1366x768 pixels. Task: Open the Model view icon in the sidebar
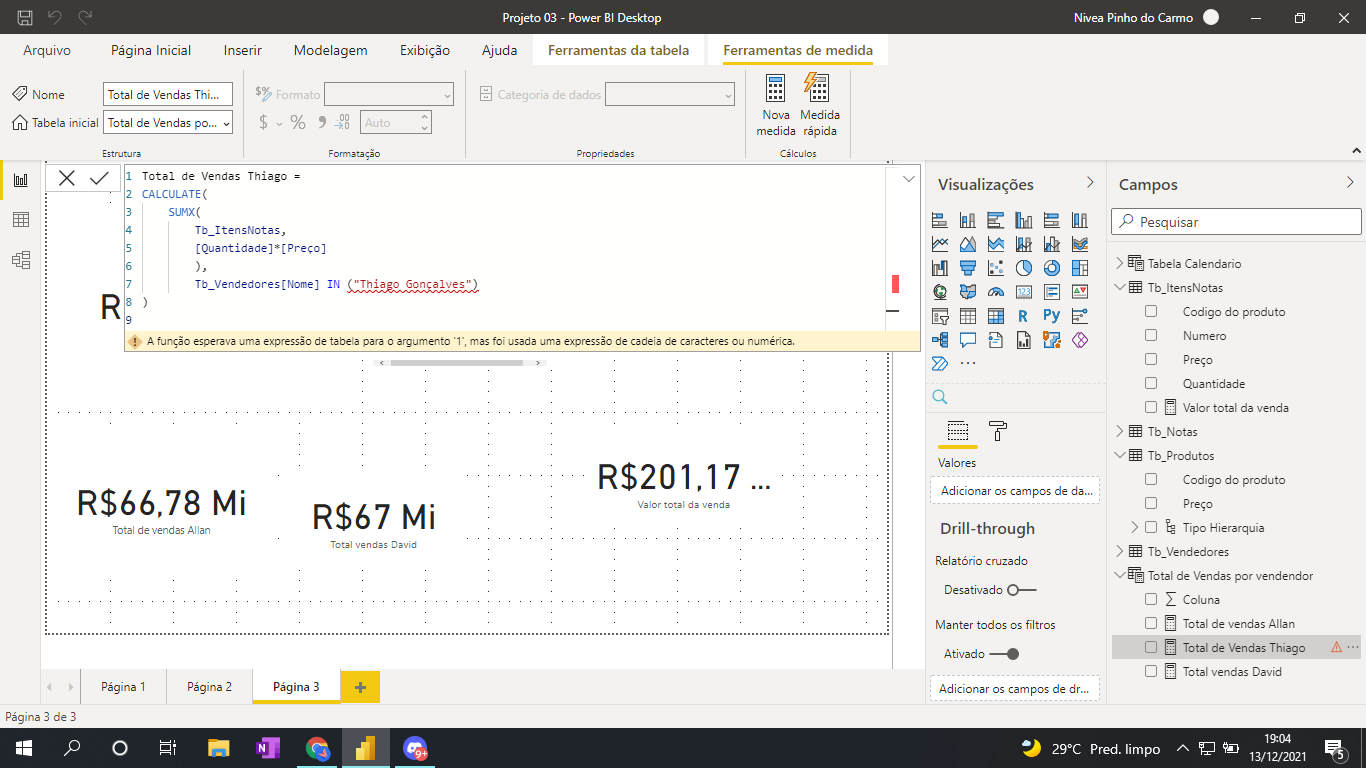[20, 260]
